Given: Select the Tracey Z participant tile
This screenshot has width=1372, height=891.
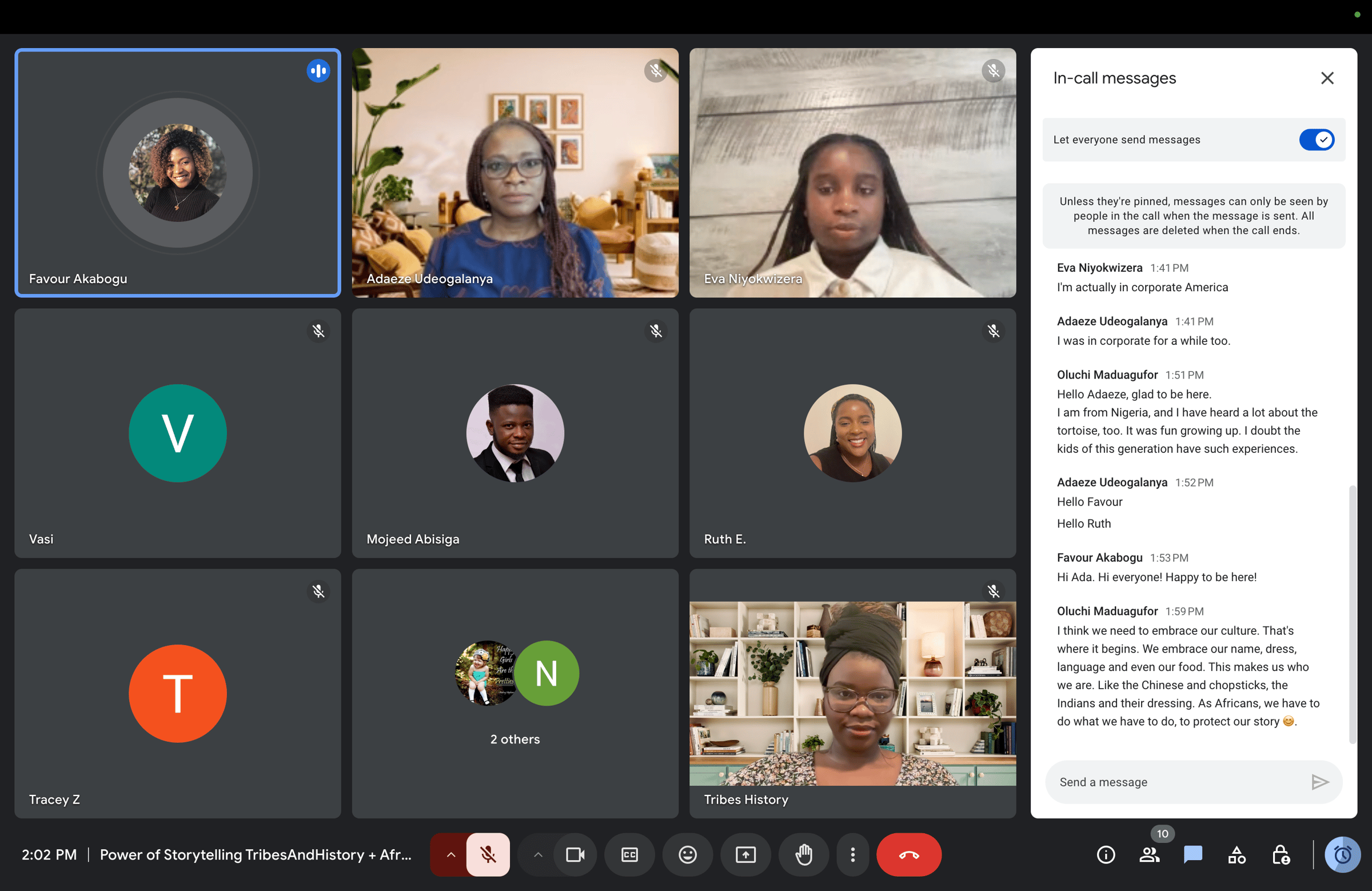Looking at the screenshot, I should pos(178,693).
